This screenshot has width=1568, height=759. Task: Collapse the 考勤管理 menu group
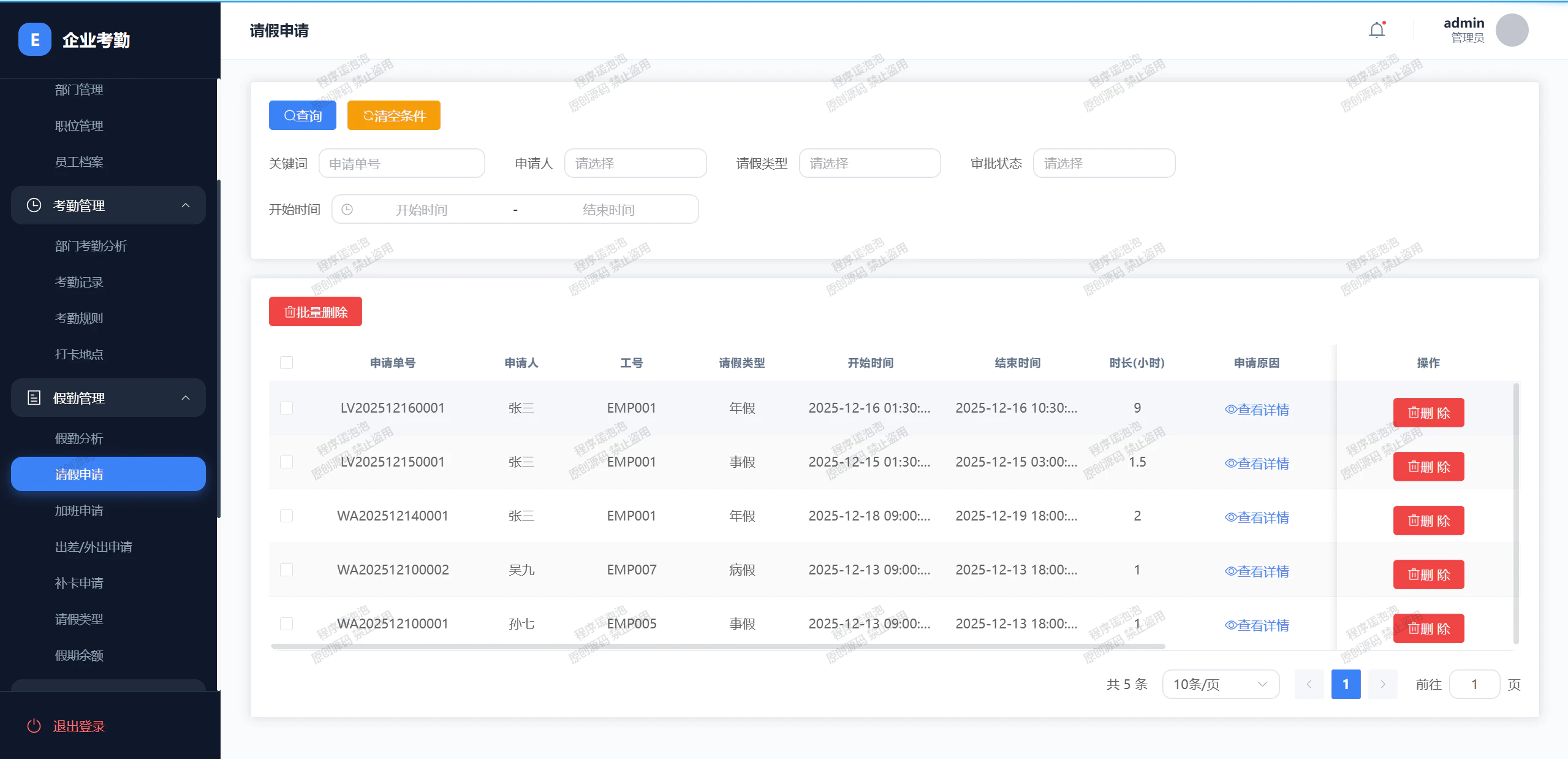pos(108,205)
